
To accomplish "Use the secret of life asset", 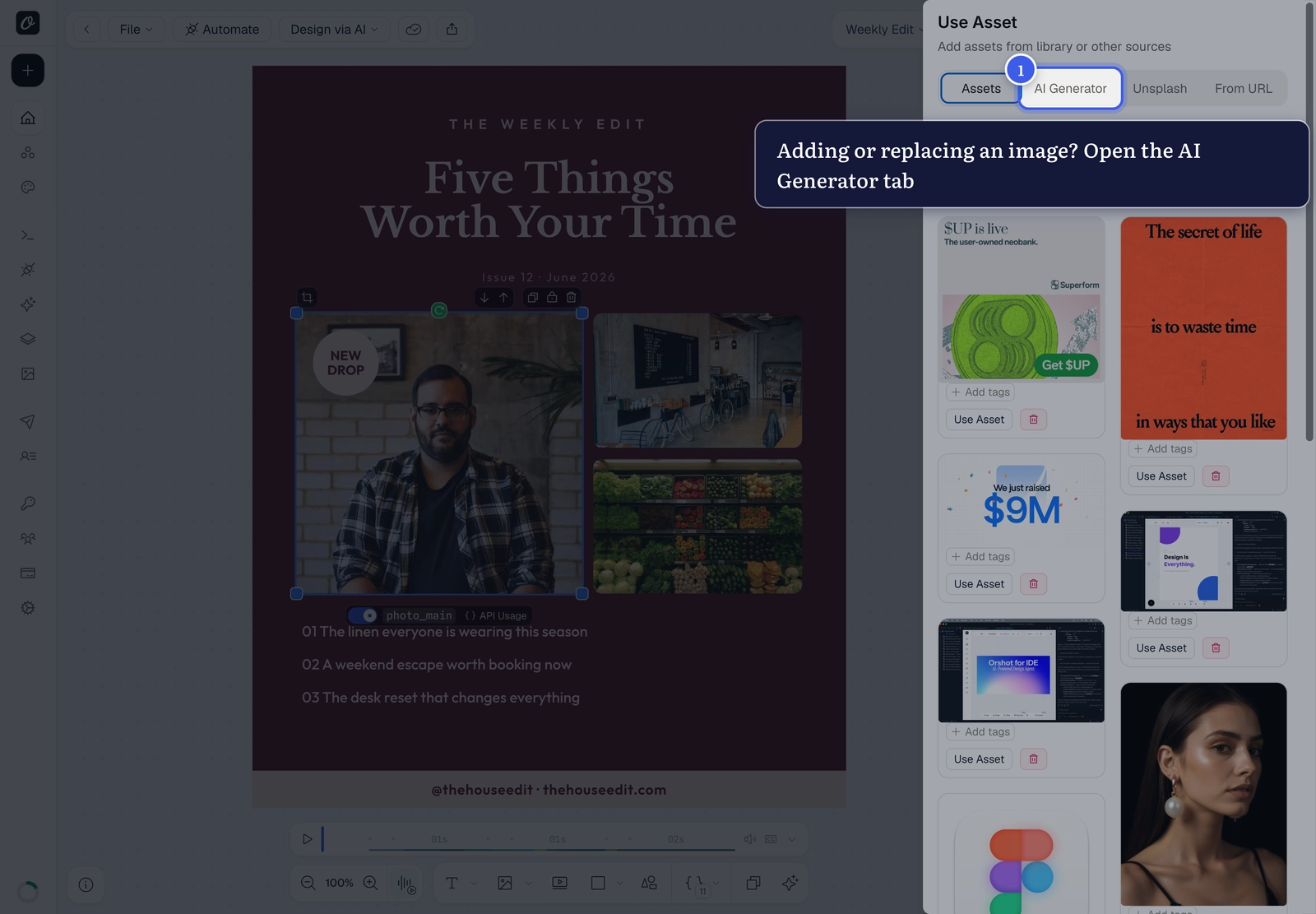I will pyautogui.click(x=1161, y=476).
